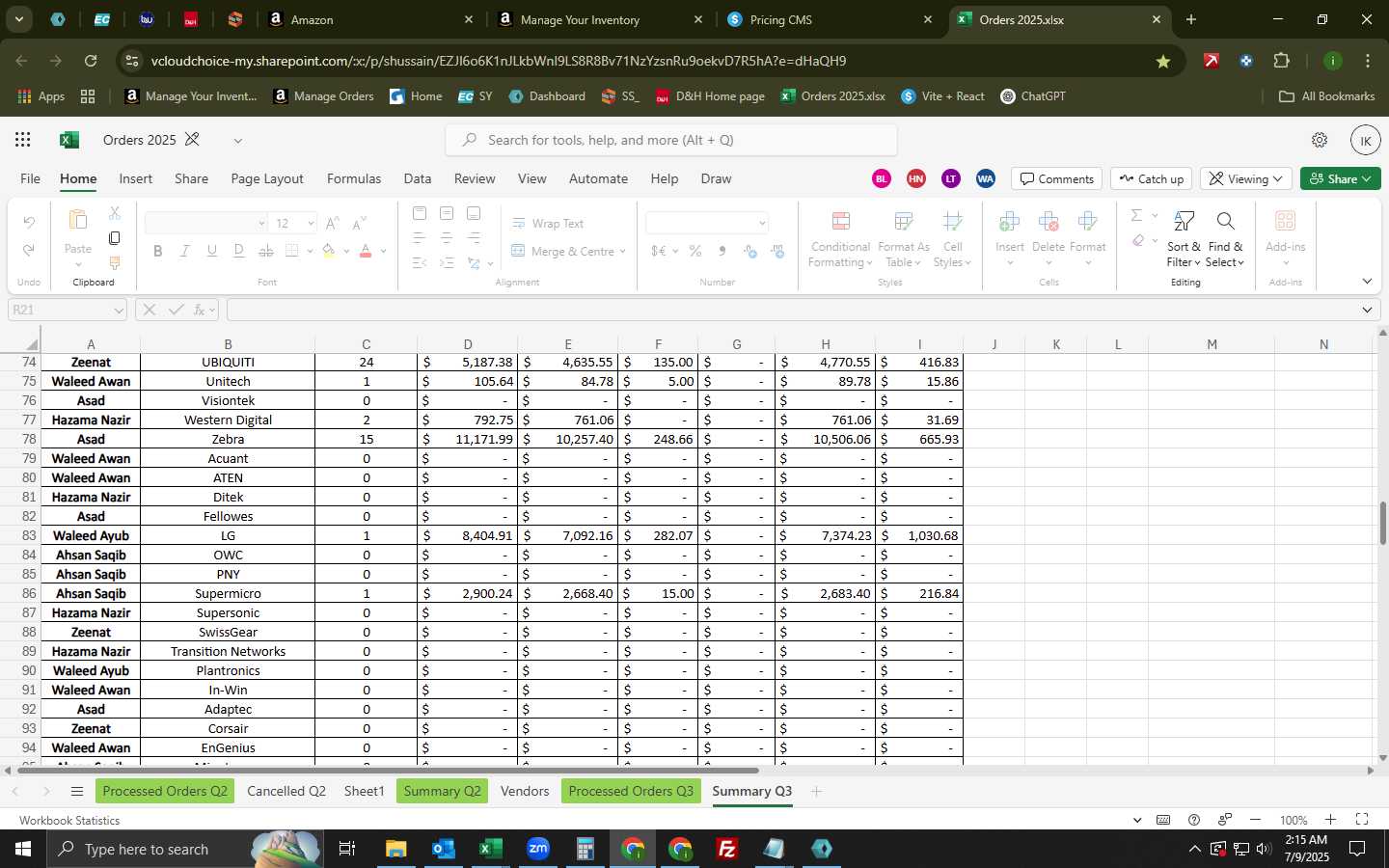Click the Percent style icon
The width and height of the screenshot is (1389, 868).
694,251
